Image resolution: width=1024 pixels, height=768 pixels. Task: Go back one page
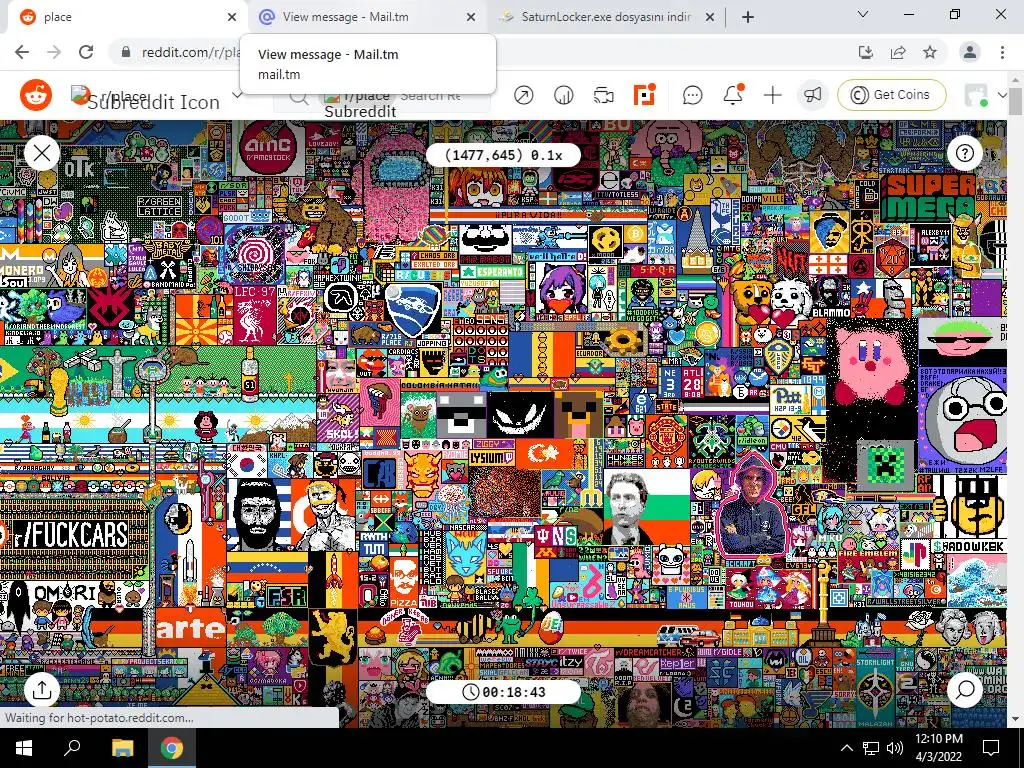pos(22,52)
